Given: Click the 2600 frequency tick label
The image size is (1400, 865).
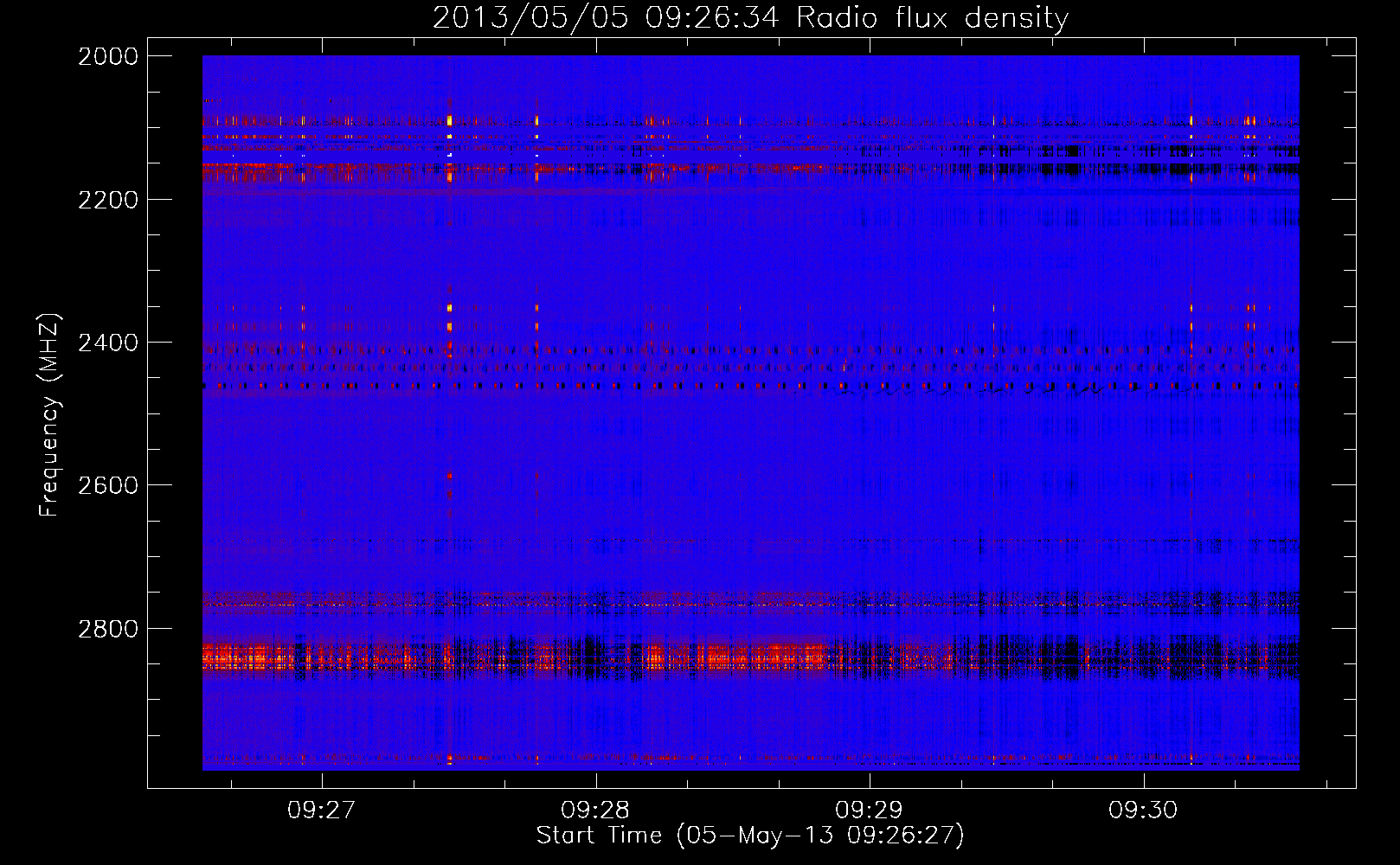Looking at the screenshot, I should click(x=108, y=485).
